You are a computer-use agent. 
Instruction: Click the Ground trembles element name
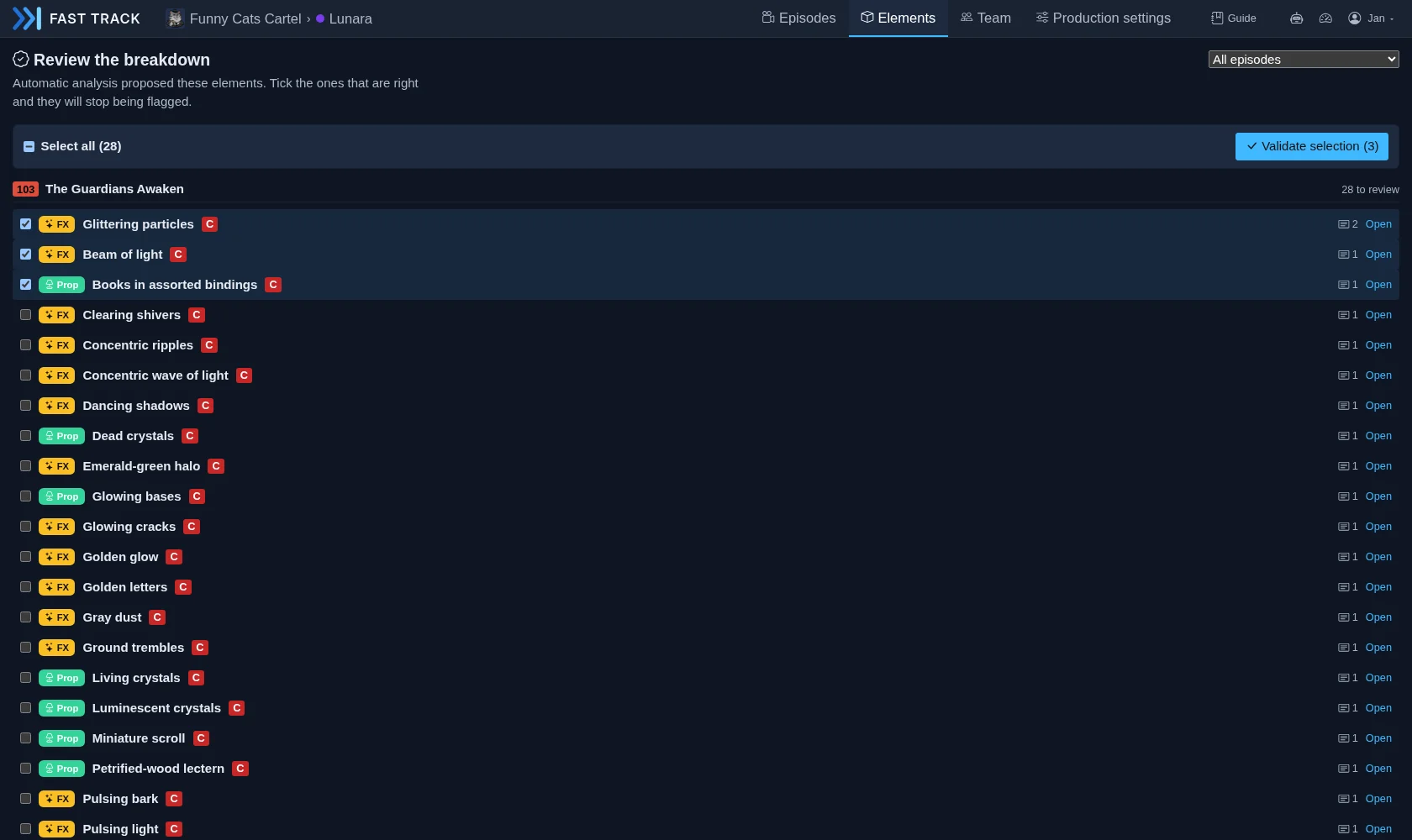(133, 648)
